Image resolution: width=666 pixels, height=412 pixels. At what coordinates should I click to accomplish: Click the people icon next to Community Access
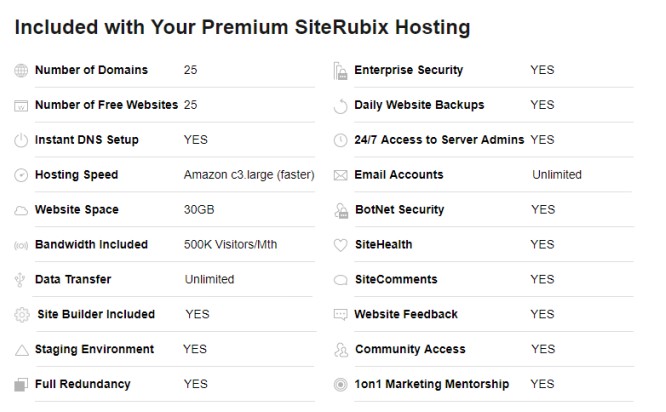point(341,350)
